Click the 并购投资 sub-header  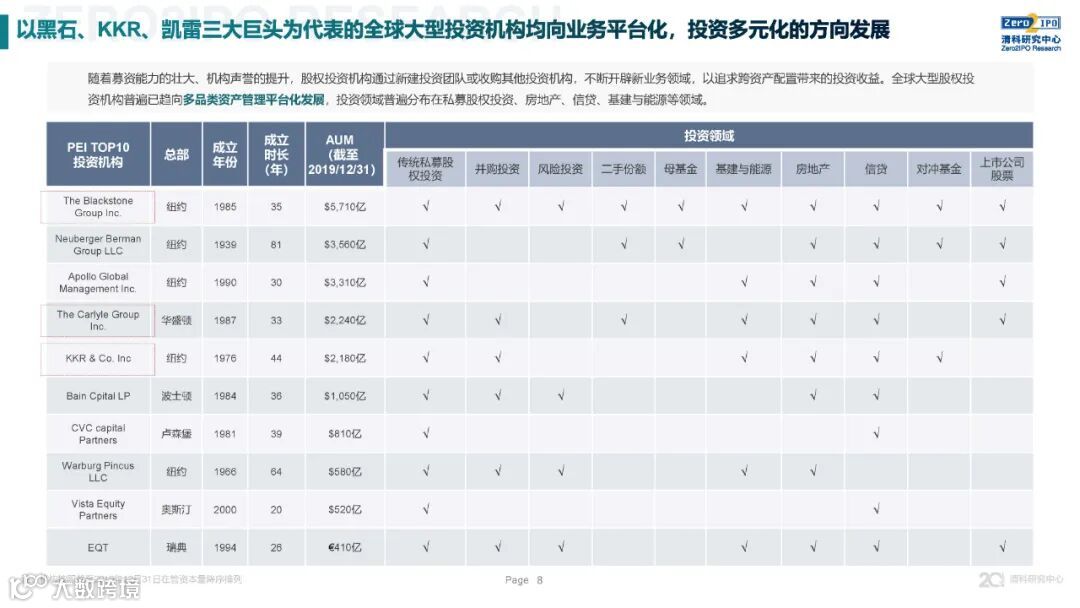pos(497,169)
